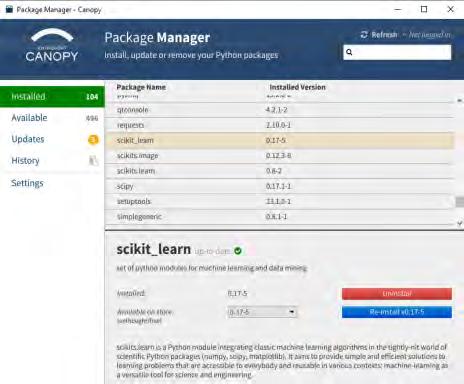464x384 pixels.
Task: Click the red Uninstall button
Action: pos(397,294)
